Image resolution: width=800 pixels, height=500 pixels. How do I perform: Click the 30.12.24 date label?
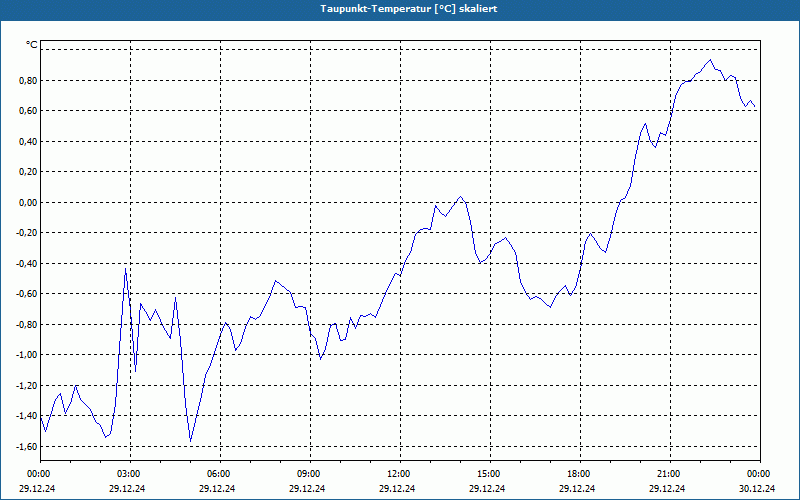757,488
